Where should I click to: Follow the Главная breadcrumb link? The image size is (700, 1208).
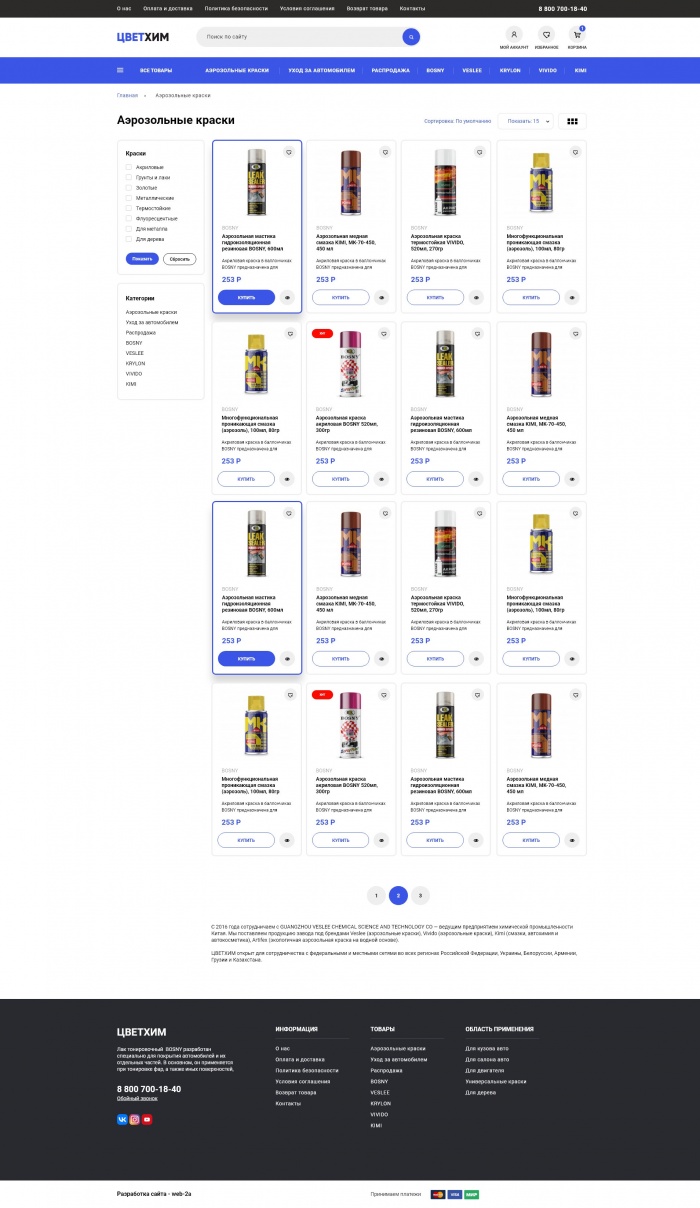[127, 95]
